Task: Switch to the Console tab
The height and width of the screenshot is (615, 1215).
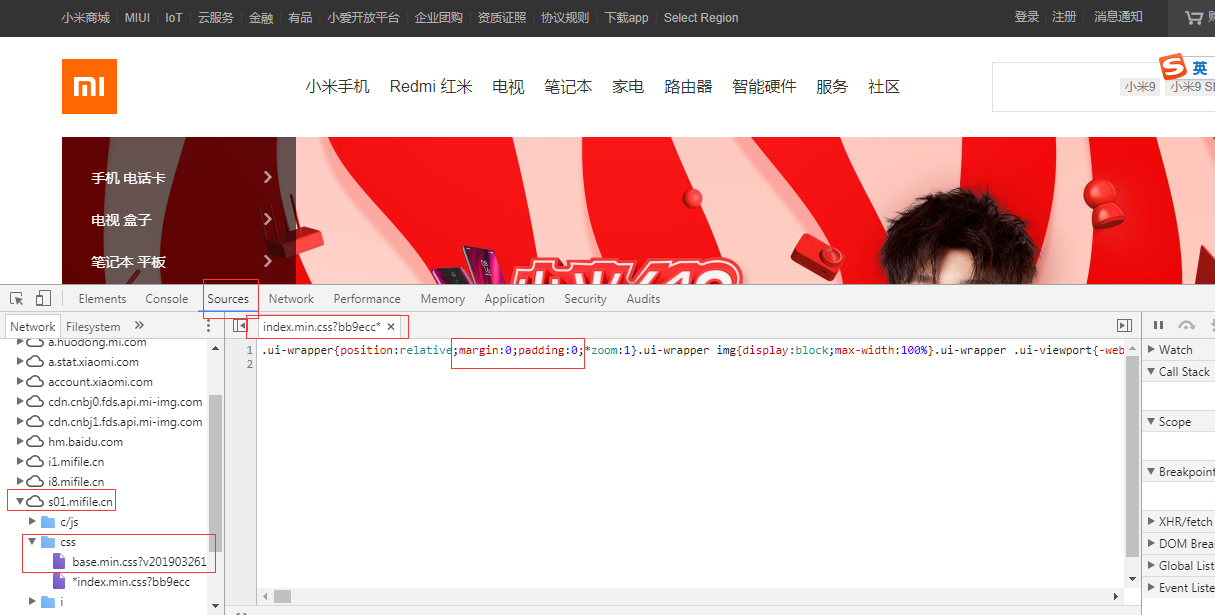Action: [167, 298]
